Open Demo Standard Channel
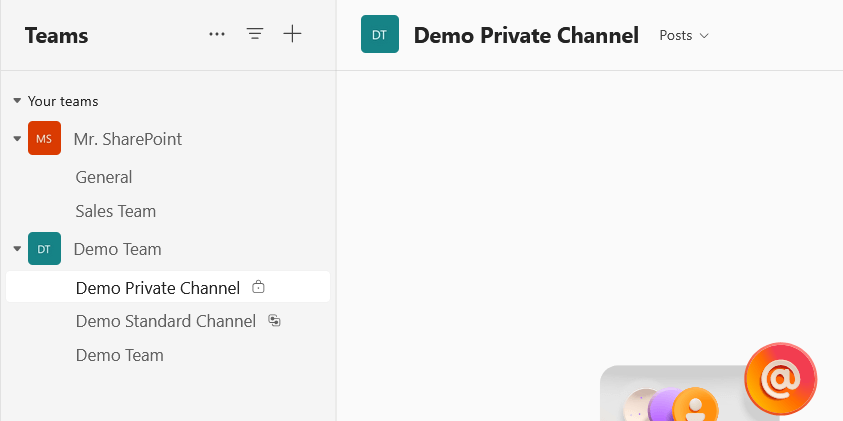This screenshot has width=843, height=421. point(168,321)
